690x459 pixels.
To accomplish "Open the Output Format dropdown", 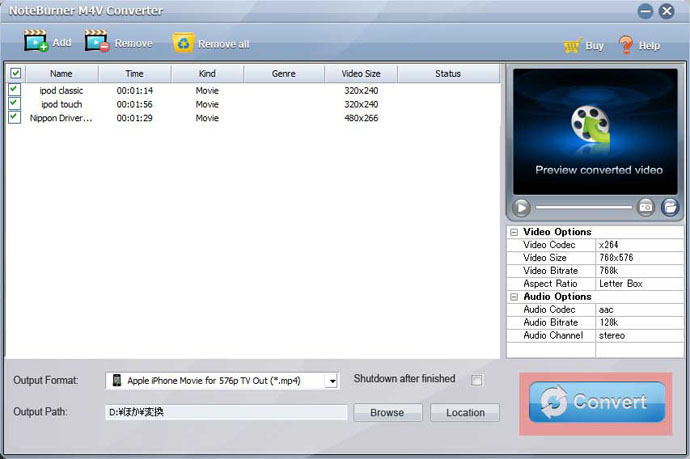I will point(222,381).
